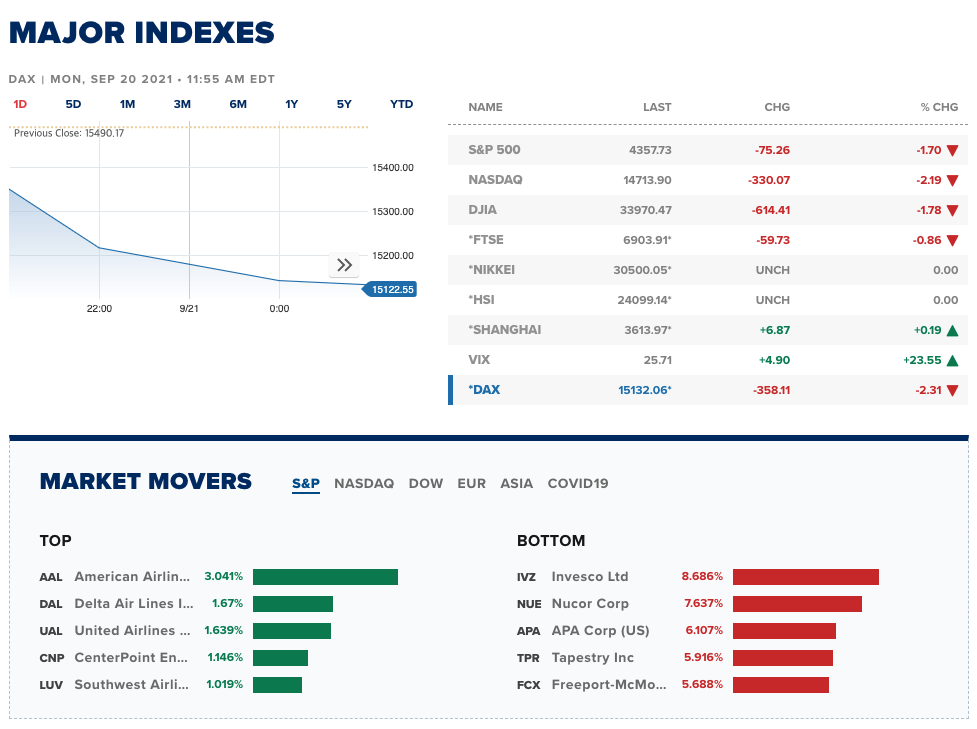This screenshot has height=729, width=977.
Task: Click the LAST column header
Action: [657, 107]
